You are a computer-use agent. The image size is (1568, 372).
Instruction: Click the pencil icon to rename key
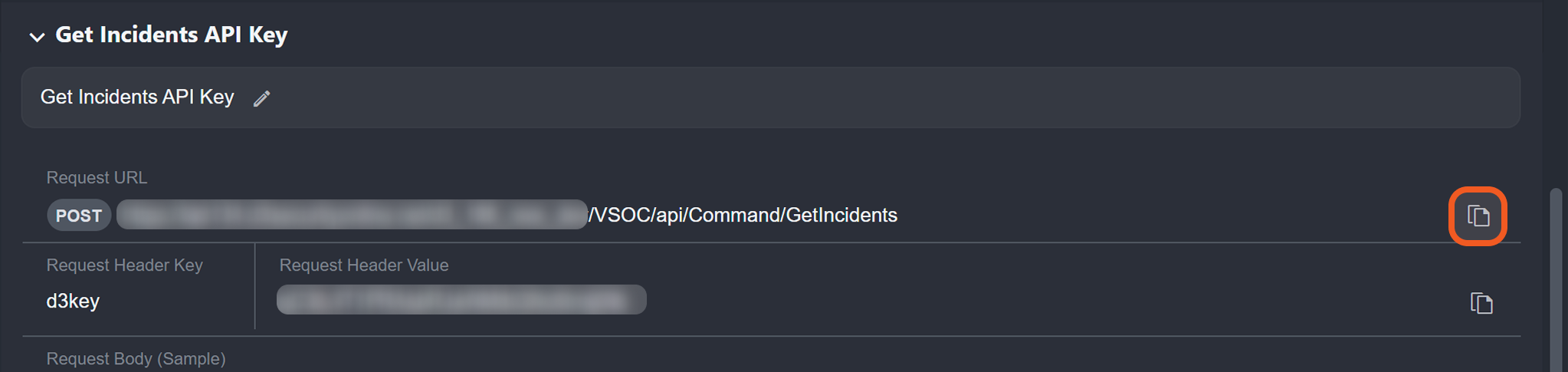tap(262, 98)
